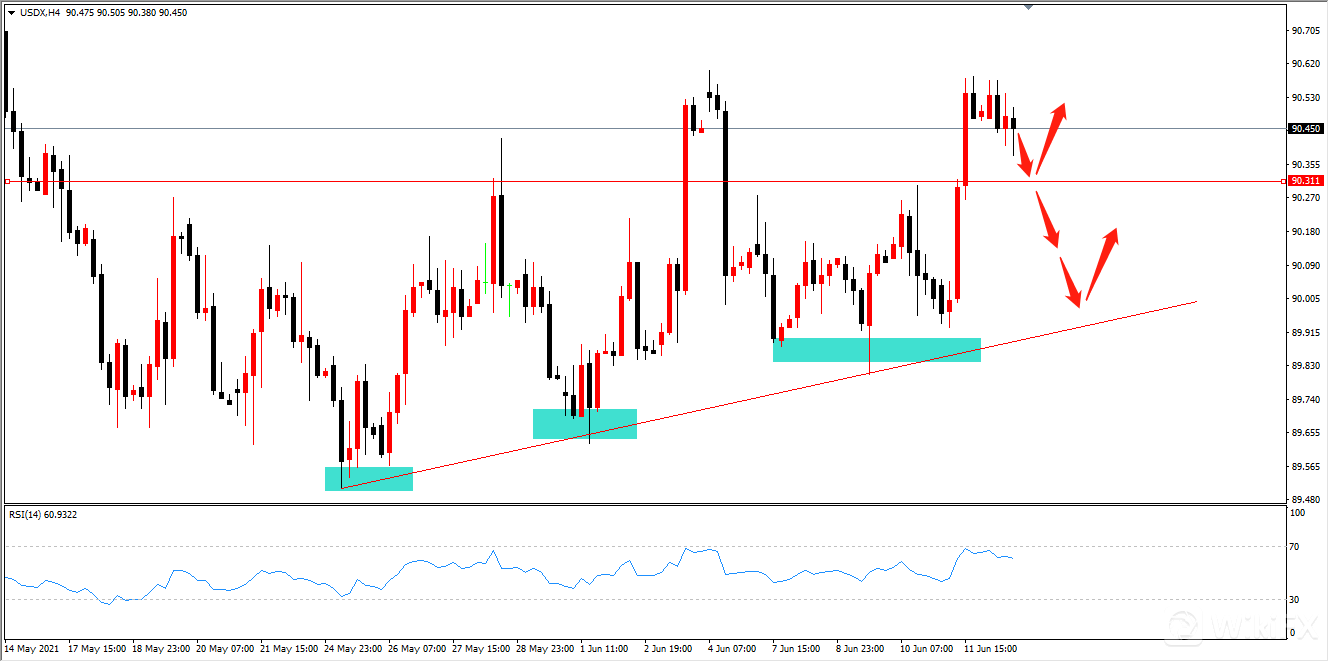Click the 14 May 2021 date label
The image size is (1329, 662).
click(32, 649)
